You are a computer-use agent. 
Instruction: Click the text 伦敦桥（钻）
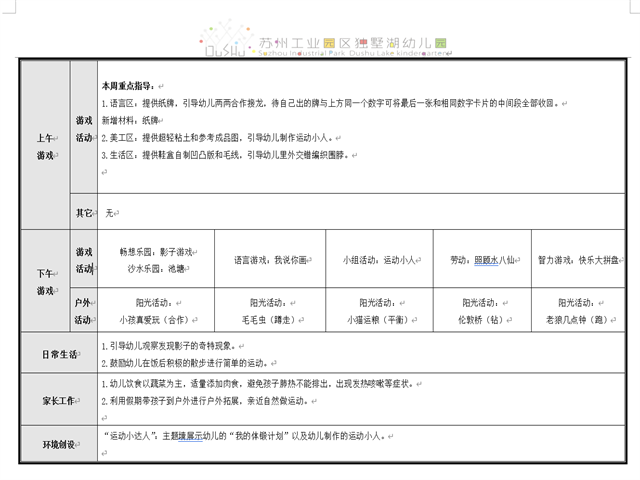click(482, 320)
